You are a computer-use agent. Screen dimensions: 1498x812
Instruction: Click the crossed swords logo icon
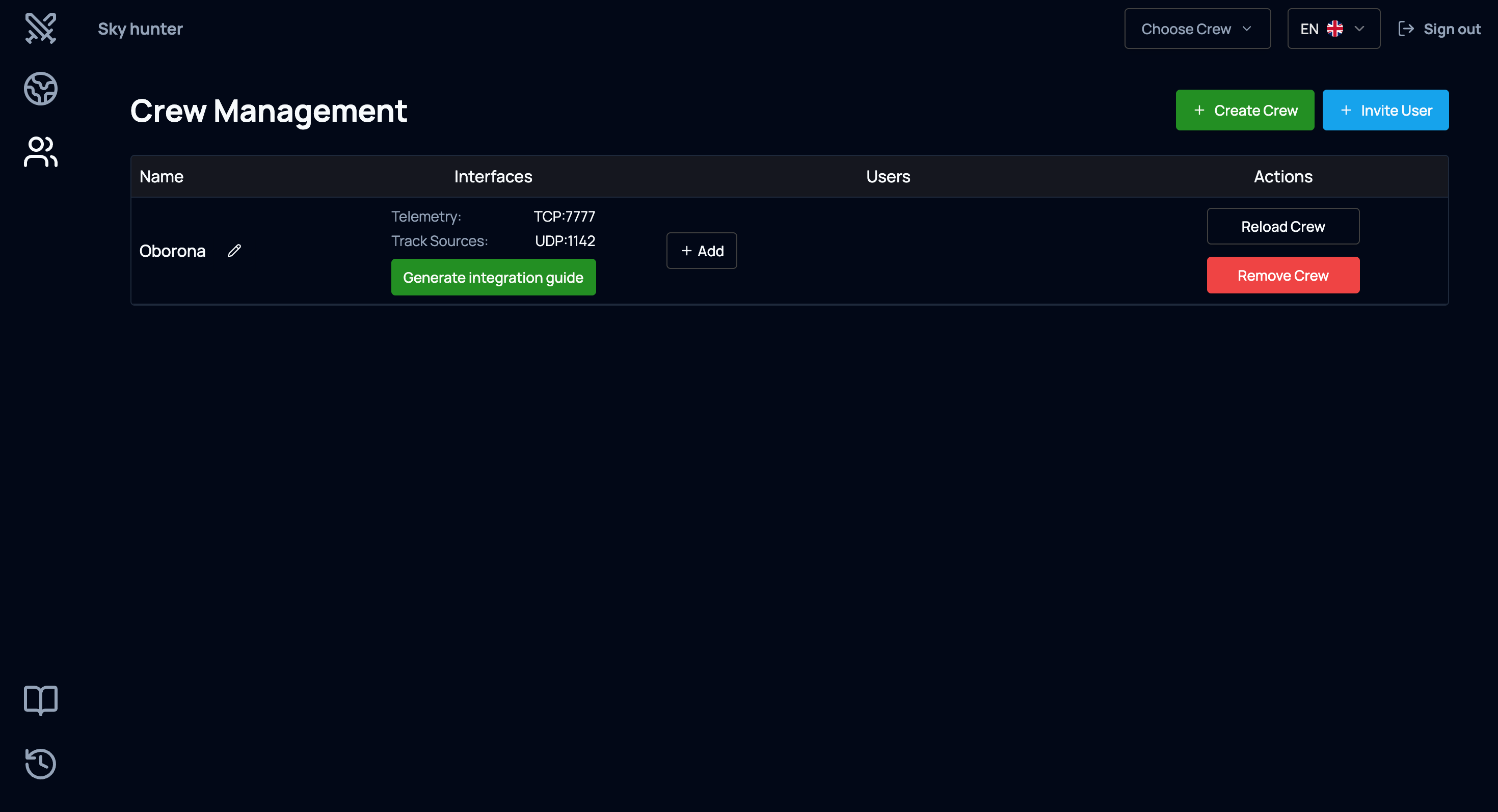(x=41, y=29)
